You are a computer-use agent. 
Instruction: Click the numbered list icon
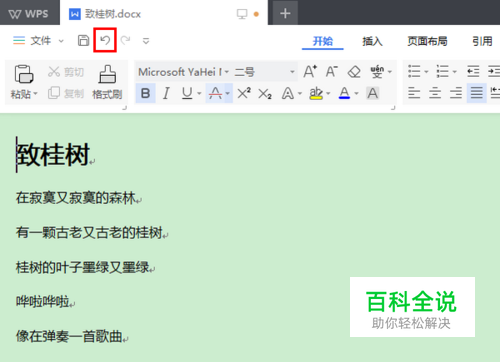pyautogui.click(x=443, y=71)
